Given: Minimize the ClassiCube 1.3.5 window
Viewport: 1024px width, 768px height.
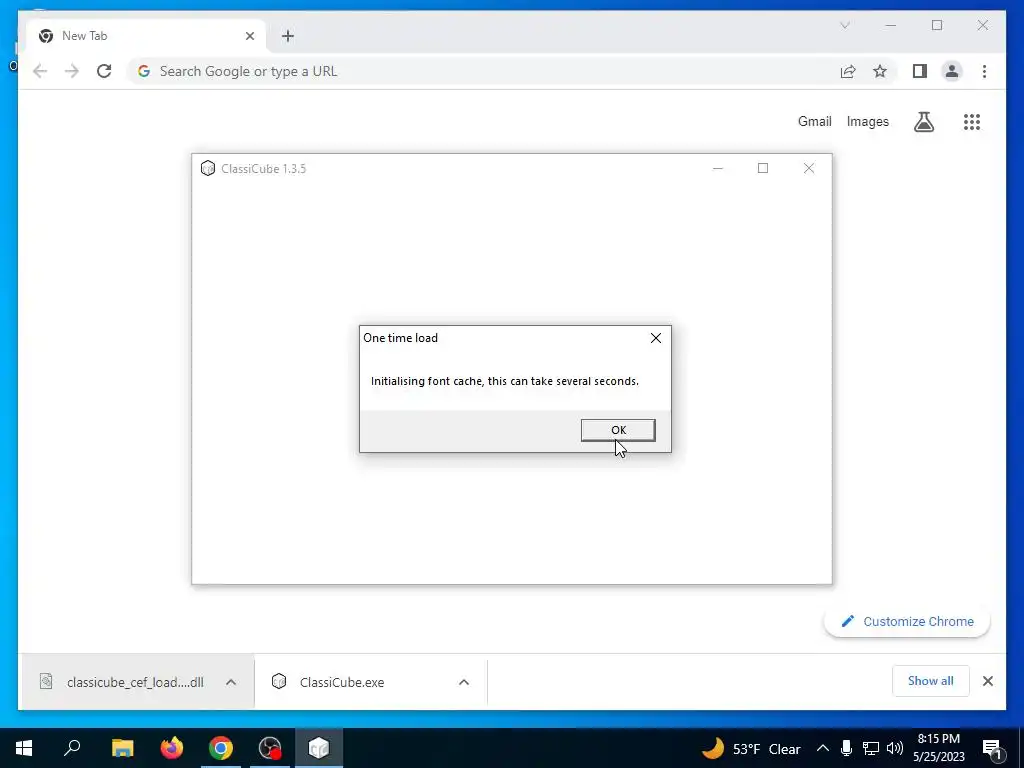Looking at the screenshot, I should [718, 168].
